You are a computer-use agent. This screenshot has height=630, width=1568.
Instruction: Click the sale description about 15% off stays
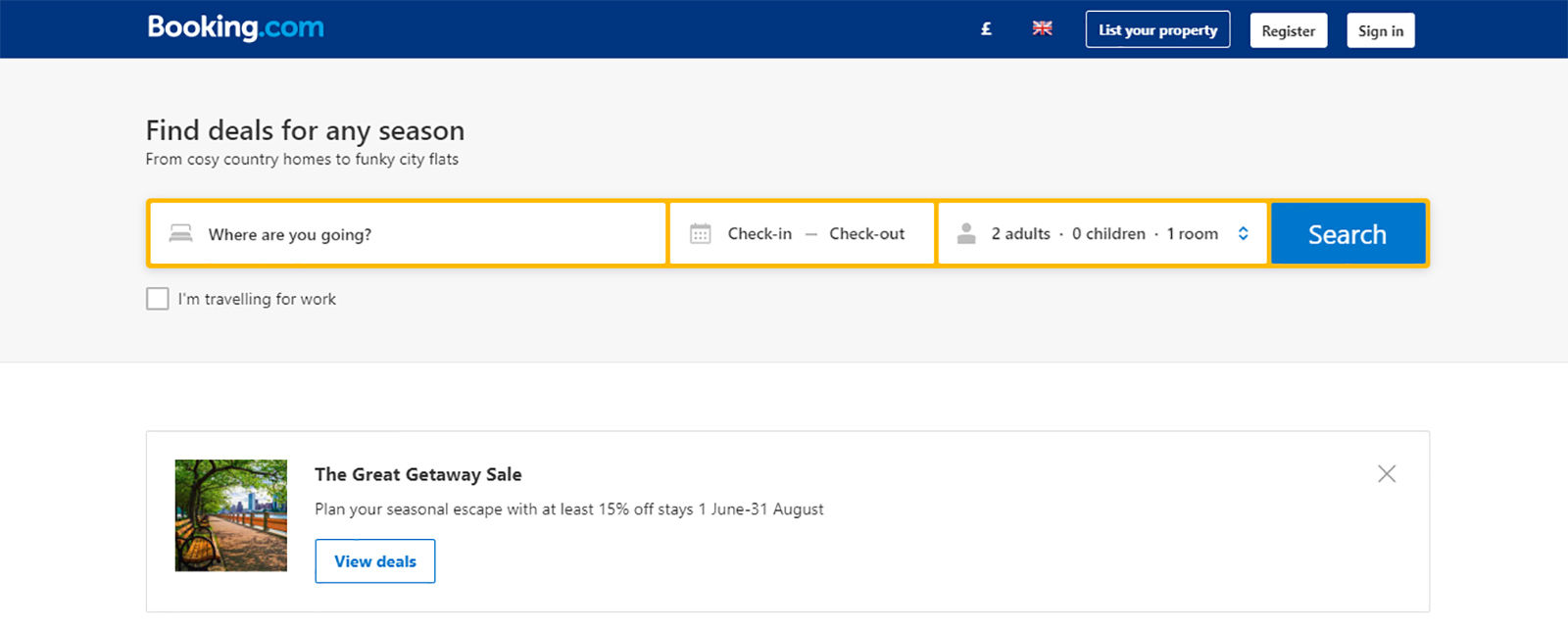pyautogui.click(x=568, y=509)
